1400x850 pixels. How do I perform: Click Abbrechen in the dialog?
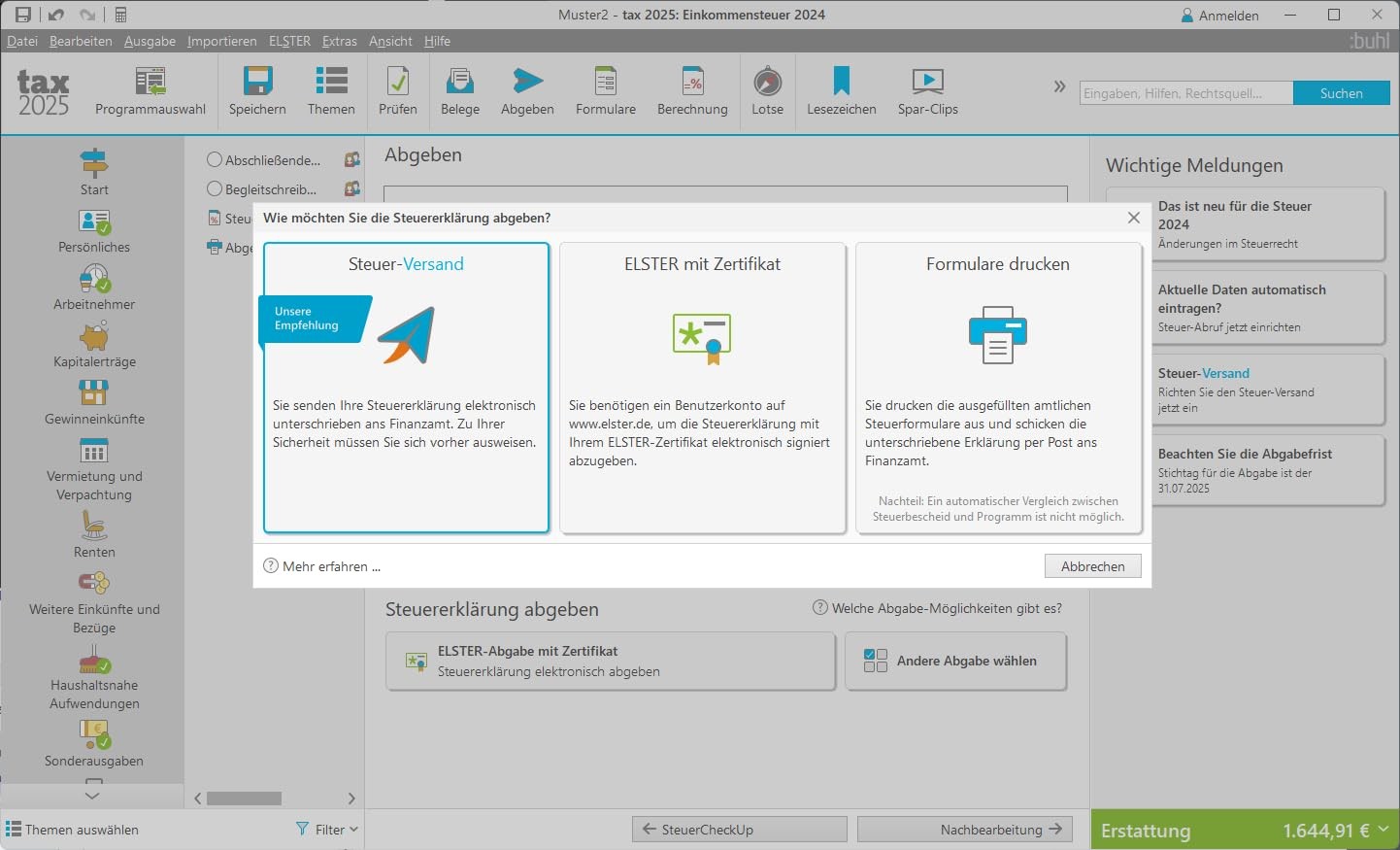[1093, 566]
